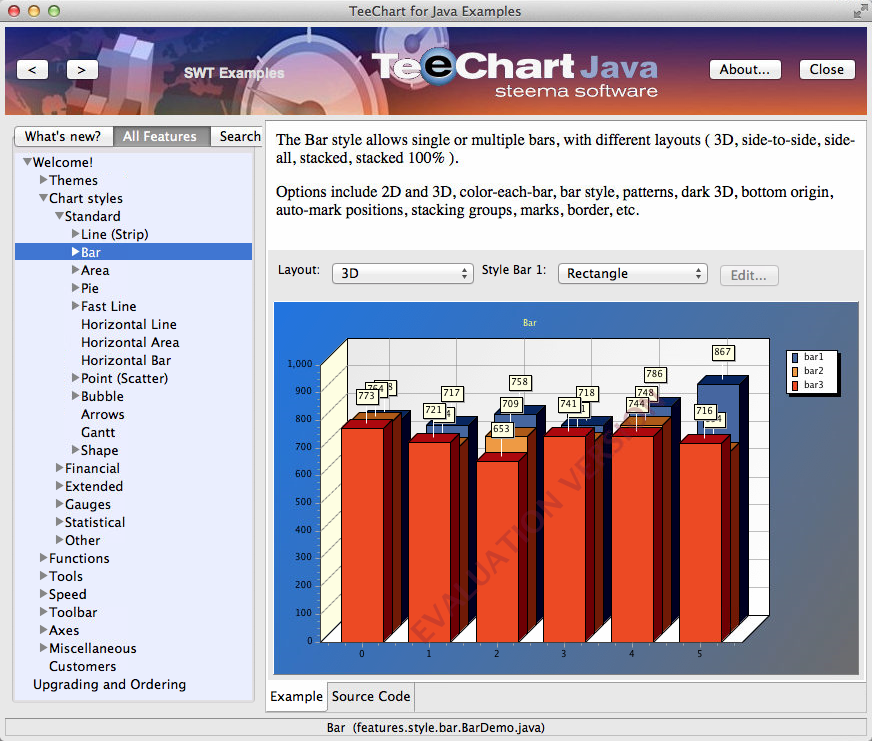
Task: Click the 709 bar value label
Action: pos(511,404)
